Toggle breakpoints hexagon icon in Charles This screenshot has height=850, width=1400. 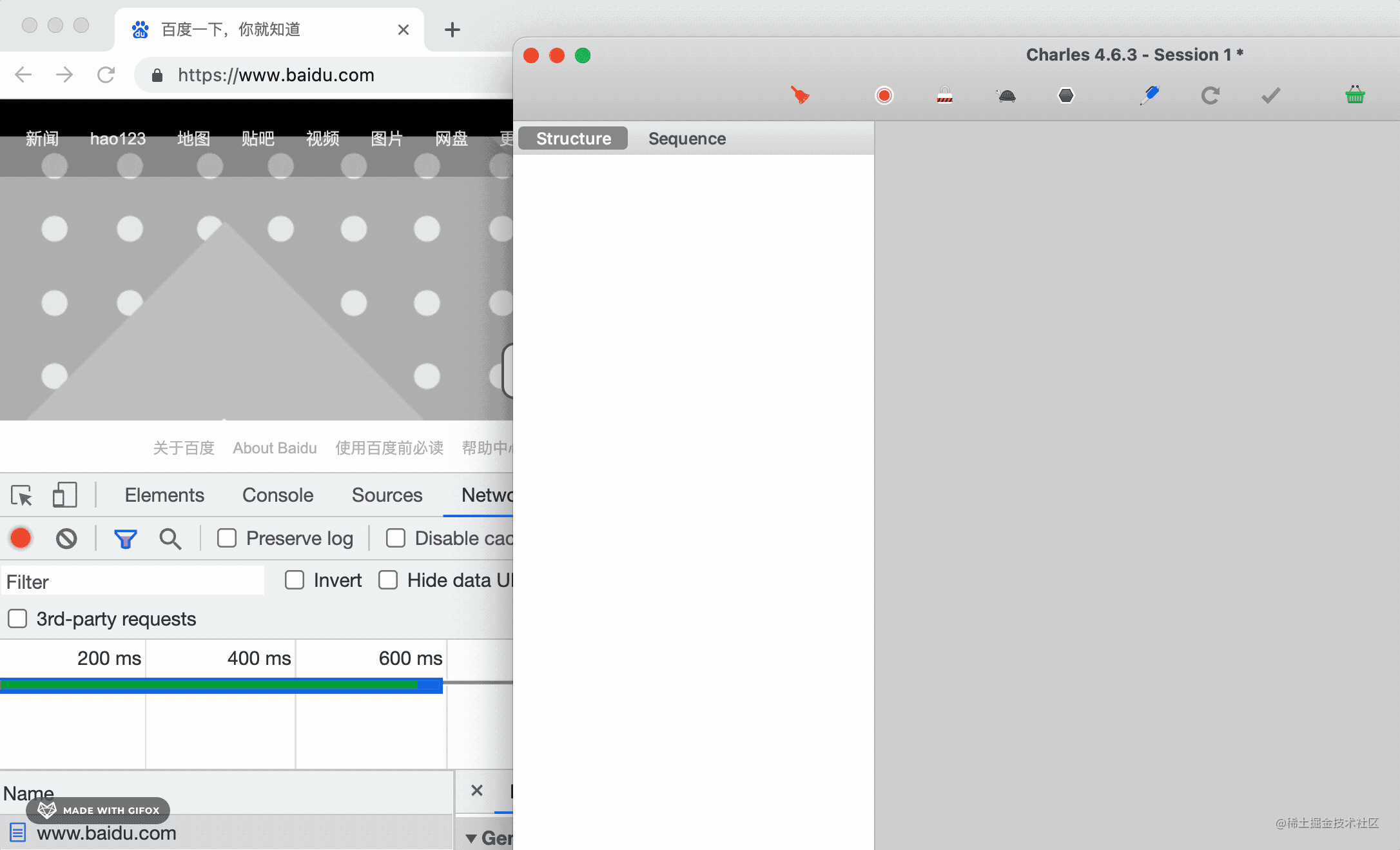pos(1066,95)
